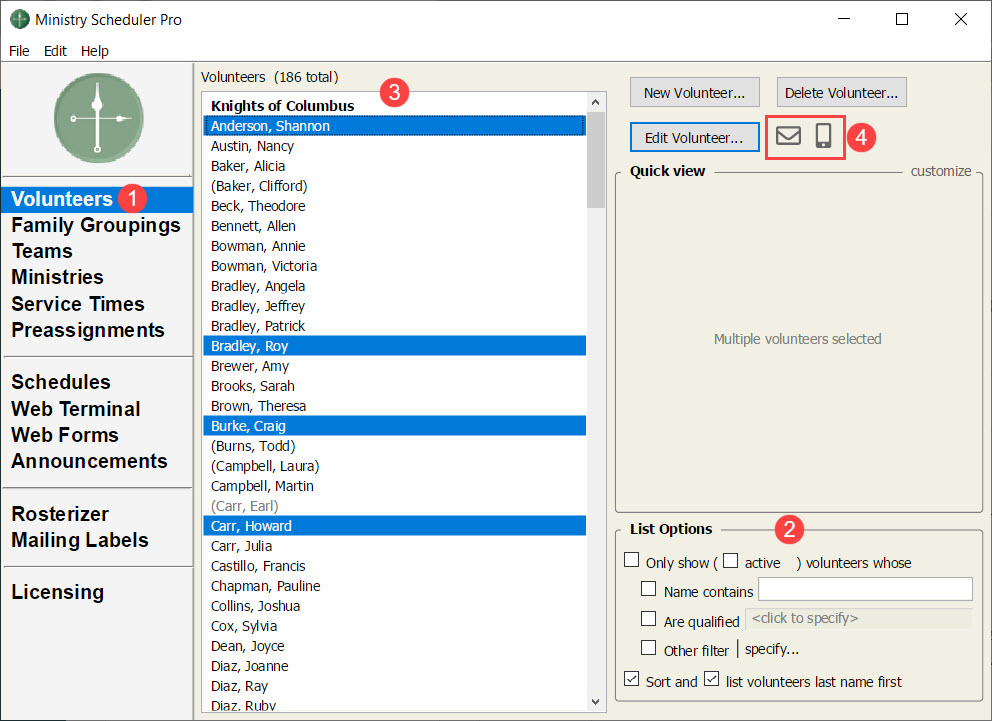The image size is (992, 721).
Task: Click the New Volunteer button
Action: (x=694, y=93)
